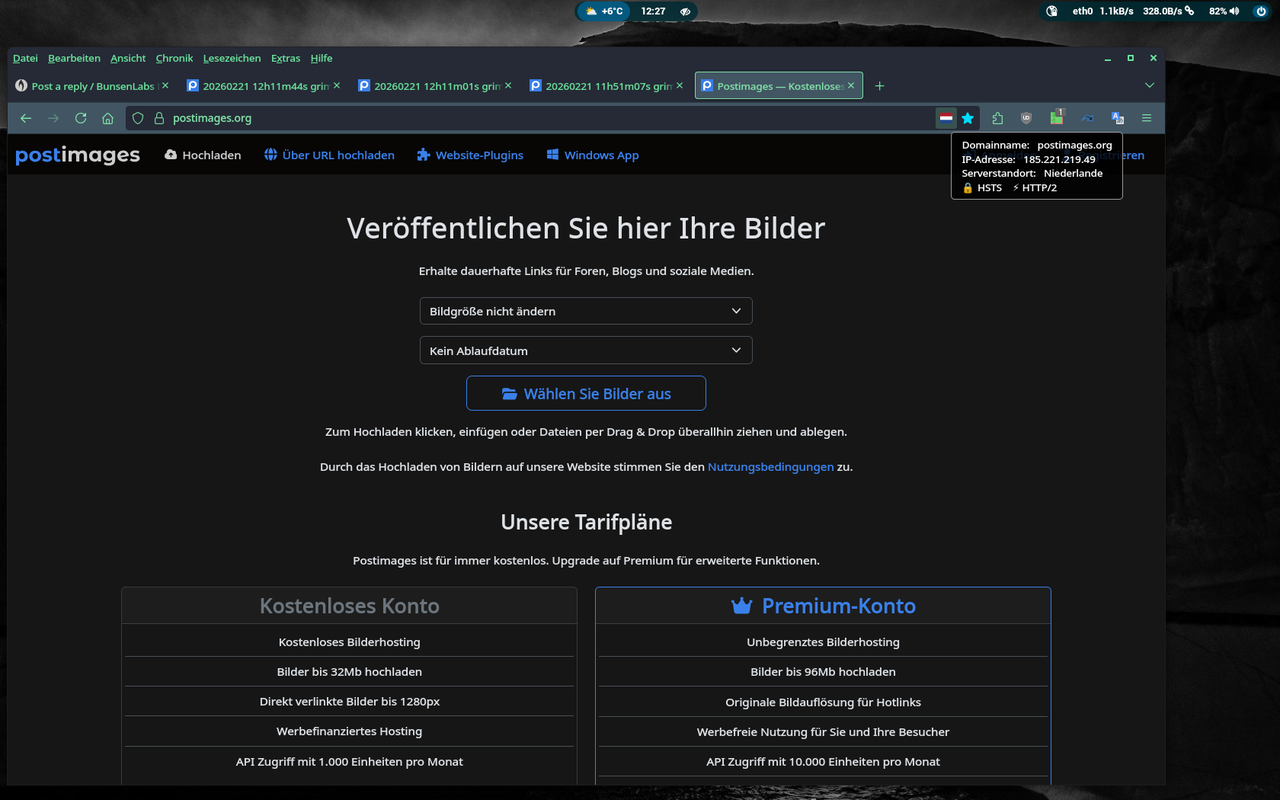Open Über URL hochladen
The image size is (1280, 800).
pyautogui.click(x=329, y=155)
